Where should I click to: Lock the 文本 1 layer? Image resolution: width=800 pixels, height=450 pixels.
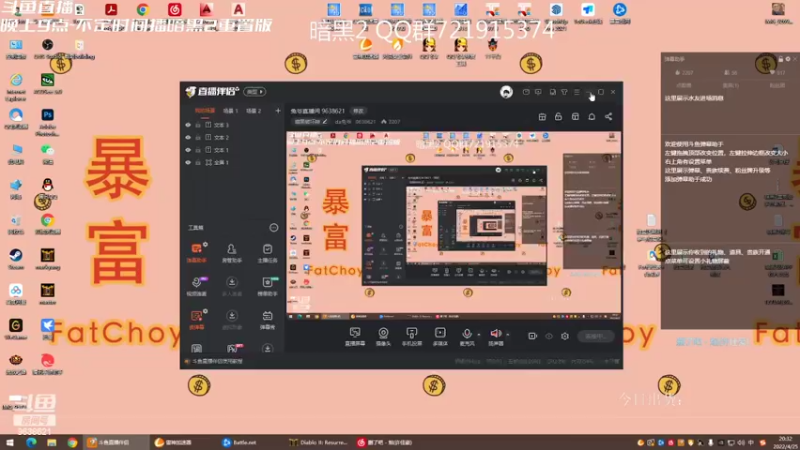coord(198,150)
